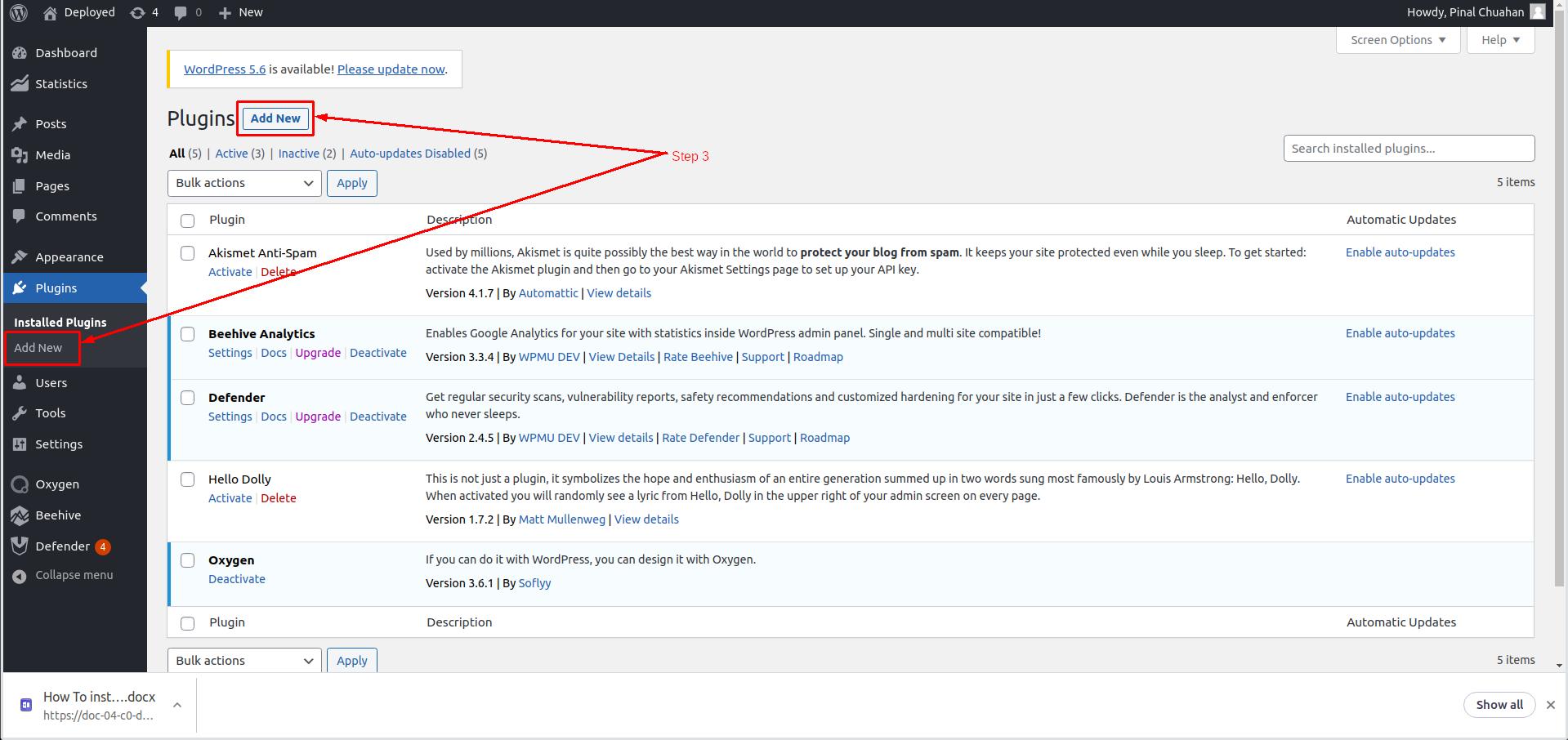Filter plugins by Active (3)
The width and height of the screenshot is (1568, 740).
pyautogui.click(x=239, y=154)
